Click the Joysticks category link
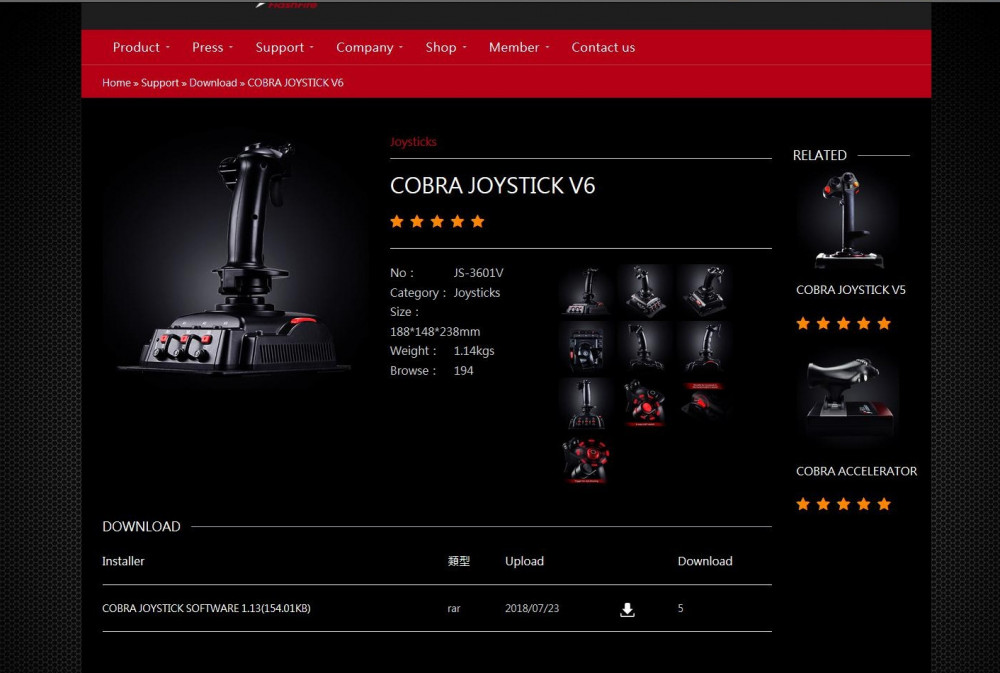 413,142
